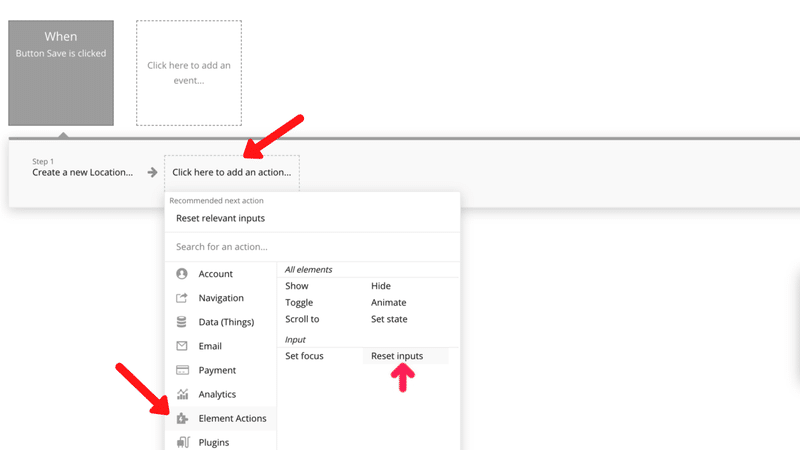800x450 pixels.
Task: Choose the Show element action
Action: click(296, 286)
